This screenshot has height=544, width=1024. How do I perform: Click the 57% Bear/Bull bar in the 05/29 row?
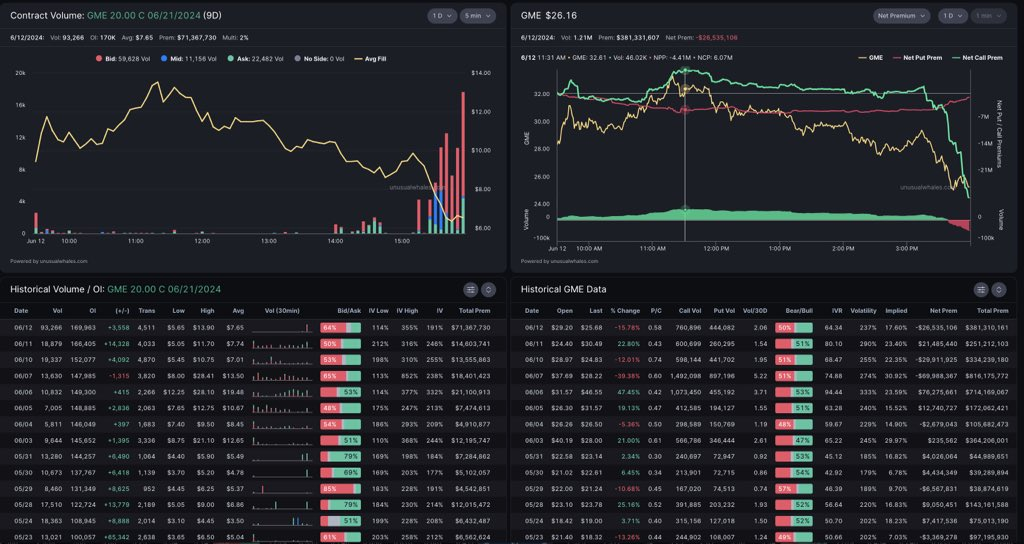pos(793,488)
